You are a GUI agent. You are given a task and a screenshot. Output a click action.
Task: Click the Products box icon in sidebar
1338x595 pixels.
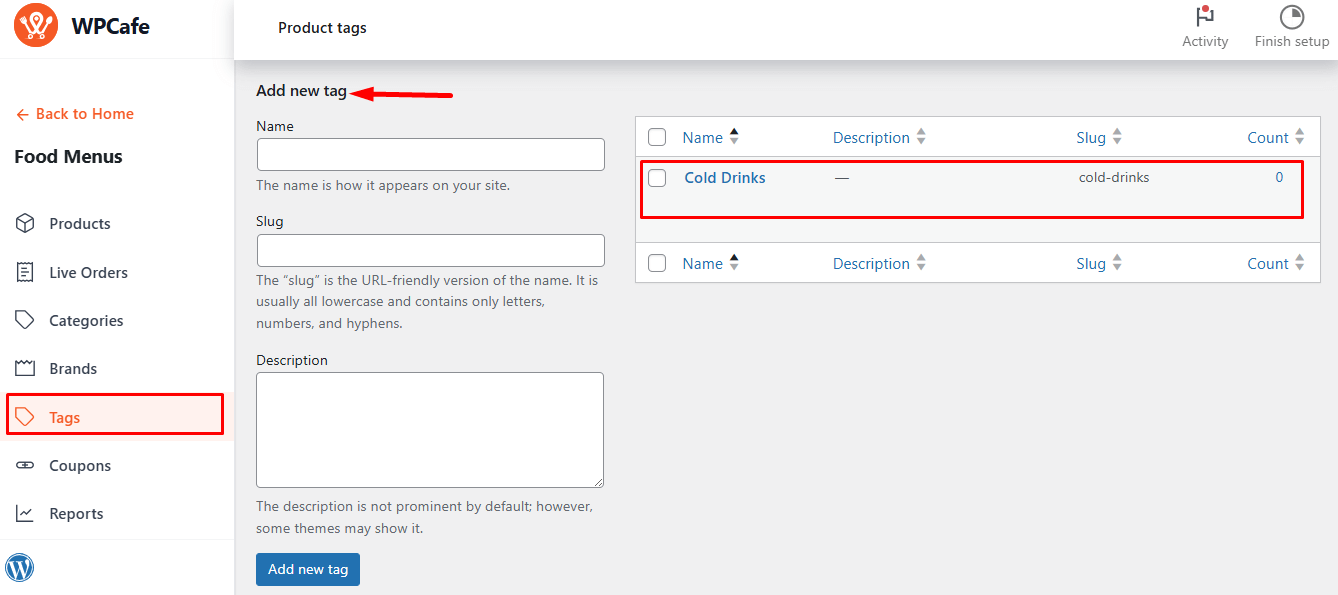click(25, 224)
